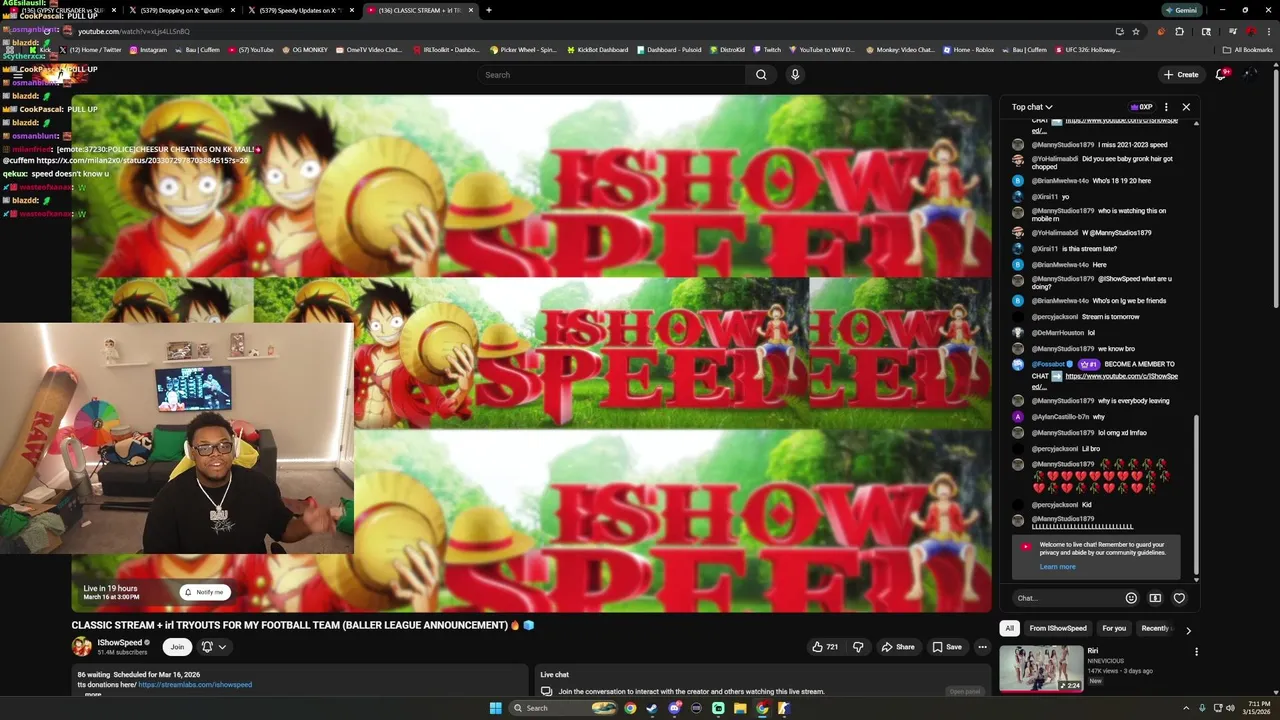Viewport: 1280px width, 720px height.
Task: Dislike the stream with thumbs down
Action: tap(858, 647)
